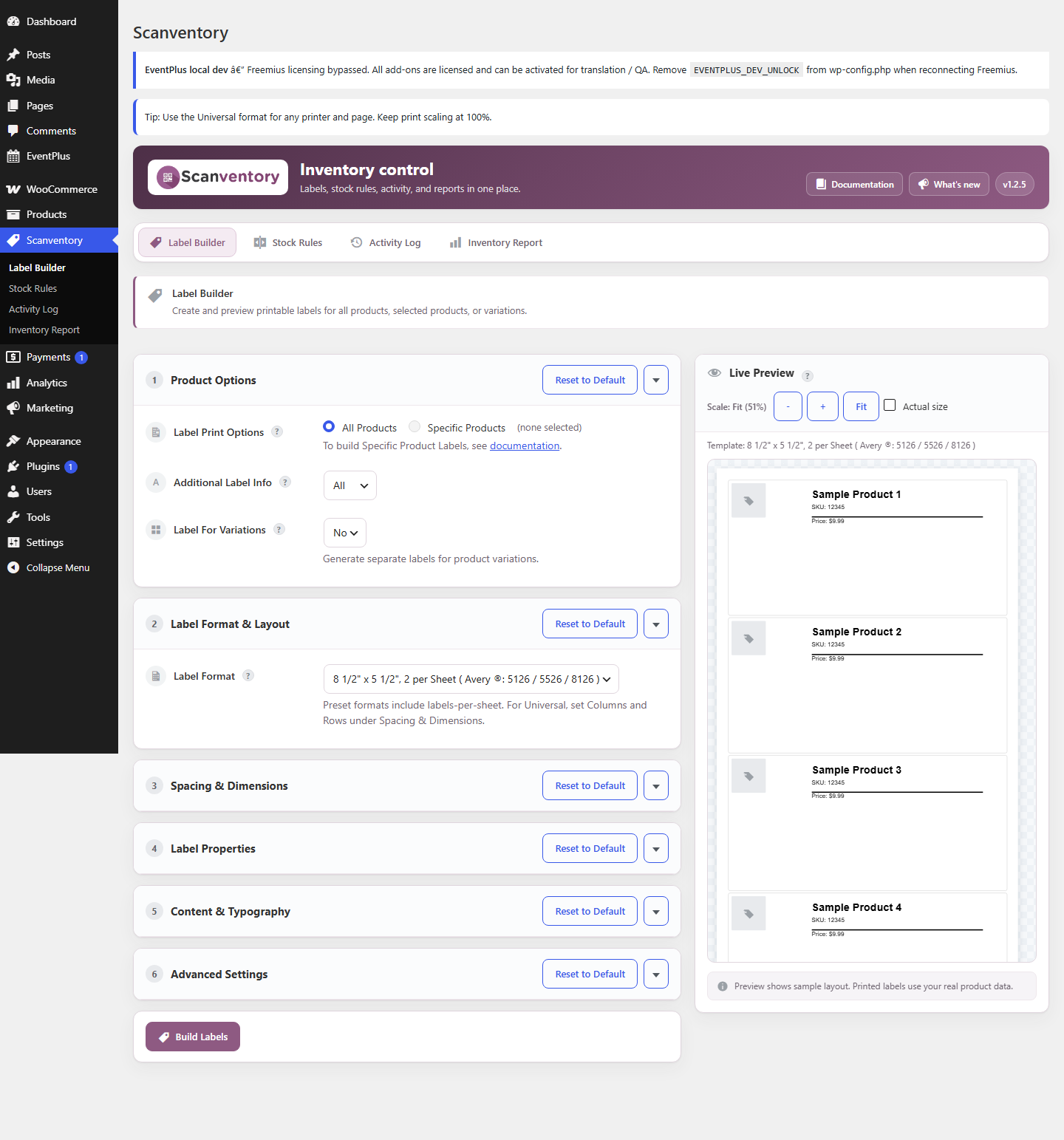Click the Posts pushpin icon
The width and height of the screenshot is (1064, 1140).
pyautogui.click(x=13, y=55)
